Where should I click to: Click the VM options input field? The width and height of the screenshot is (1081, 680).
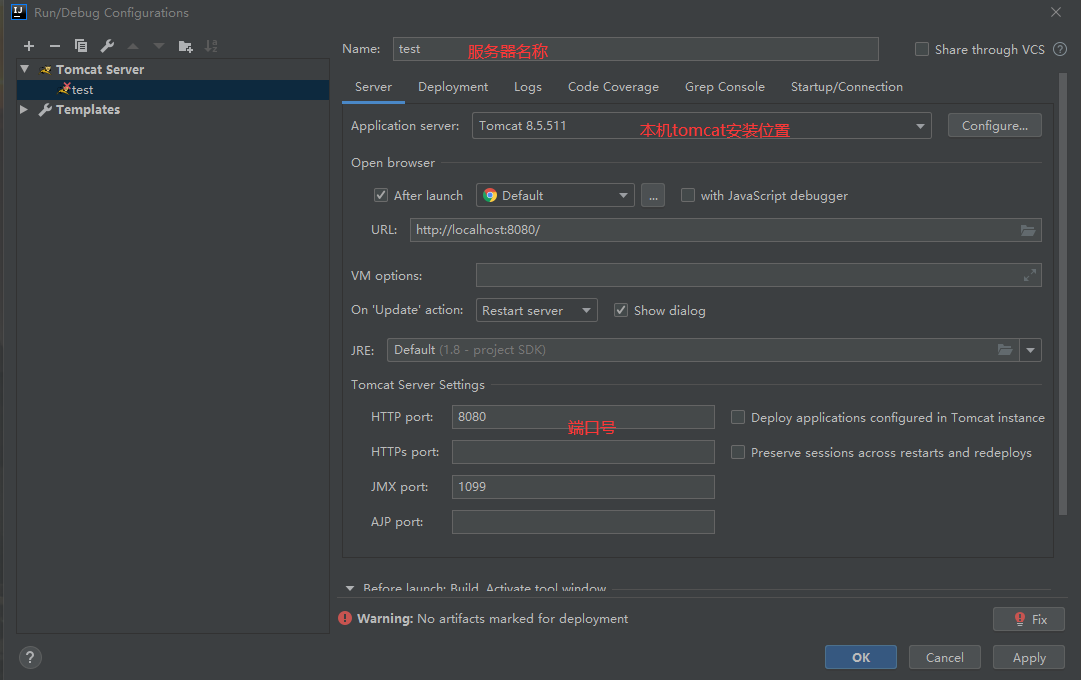point(758,275)
